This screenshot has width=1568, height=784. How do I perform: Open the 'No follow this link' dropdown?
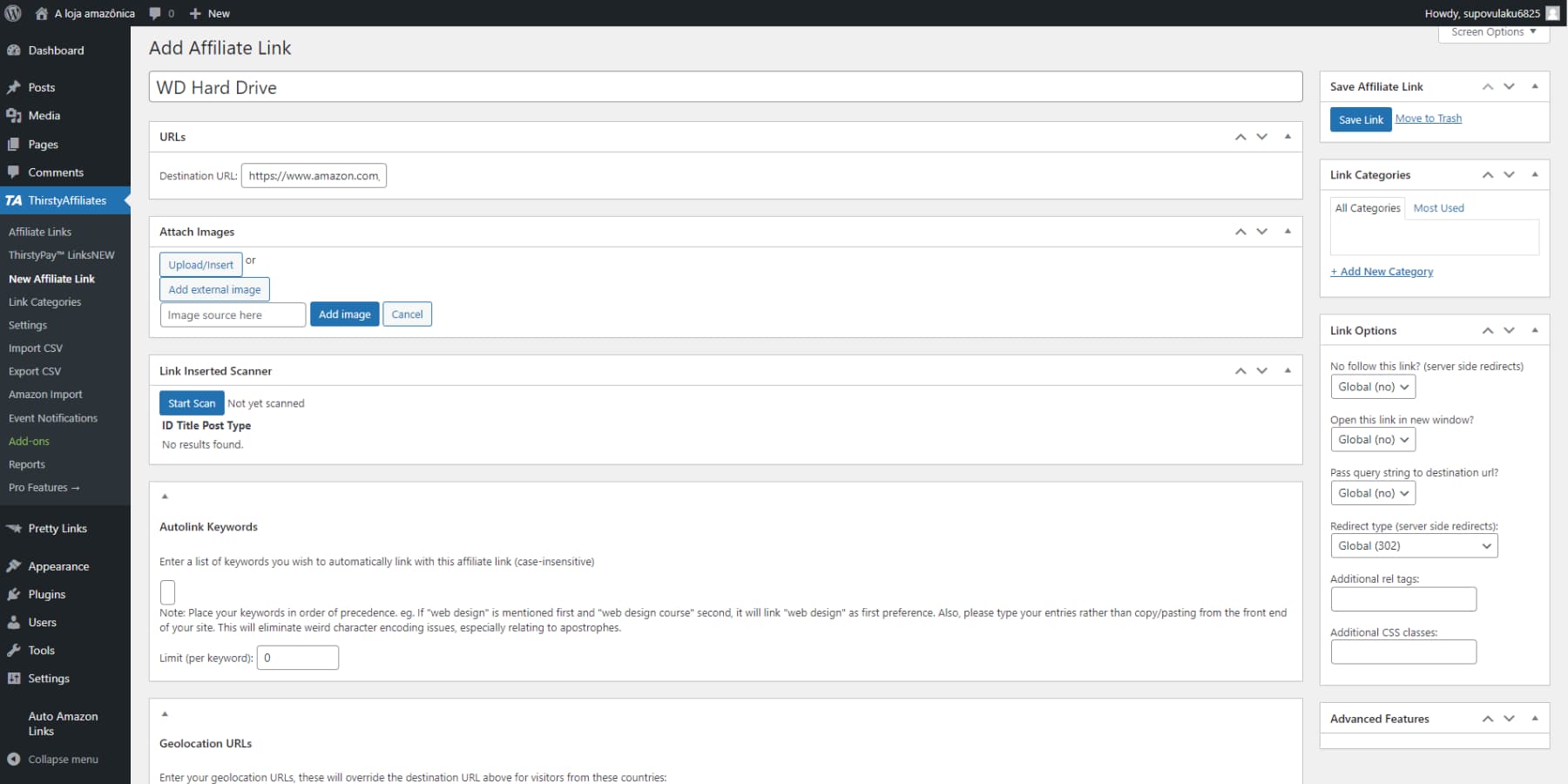[x=1373, y=386]
